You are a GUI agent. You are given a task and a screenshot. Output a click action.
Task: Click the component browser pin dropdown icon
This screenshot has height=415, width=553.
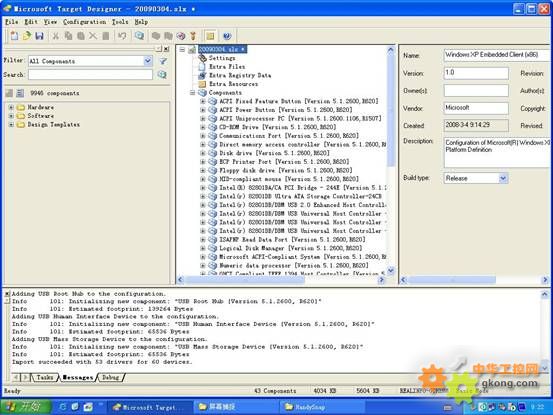159,49
